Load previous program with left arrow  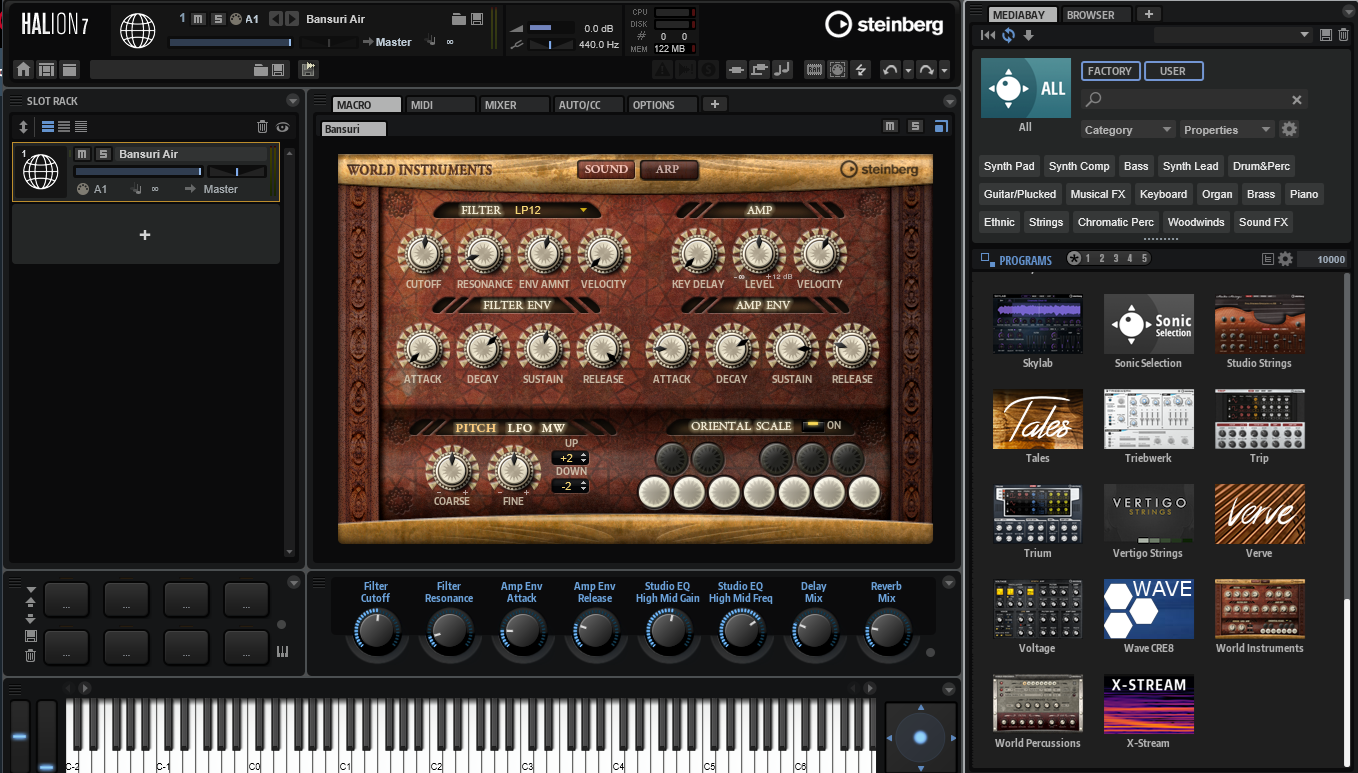tap(276, 19)
